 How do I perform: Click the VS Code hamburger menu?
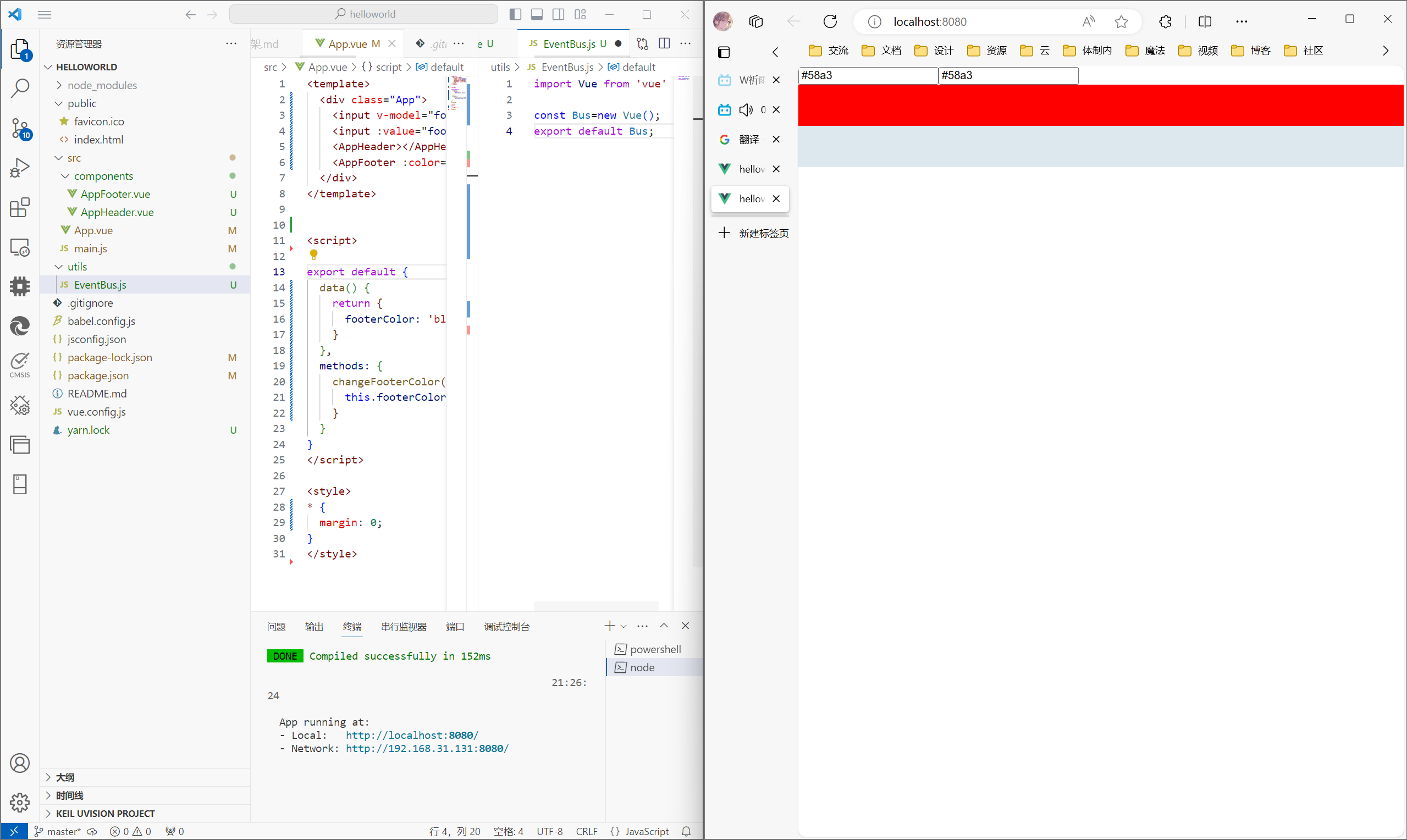coord(45,15)
